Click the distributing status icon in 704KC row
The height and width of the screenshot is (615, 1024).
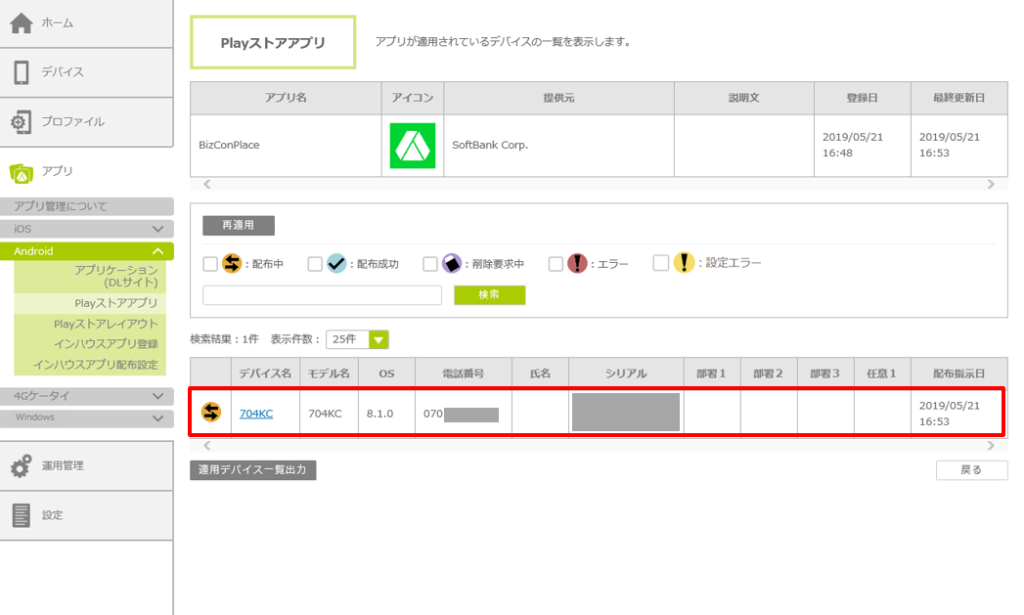tap(211, 412)
